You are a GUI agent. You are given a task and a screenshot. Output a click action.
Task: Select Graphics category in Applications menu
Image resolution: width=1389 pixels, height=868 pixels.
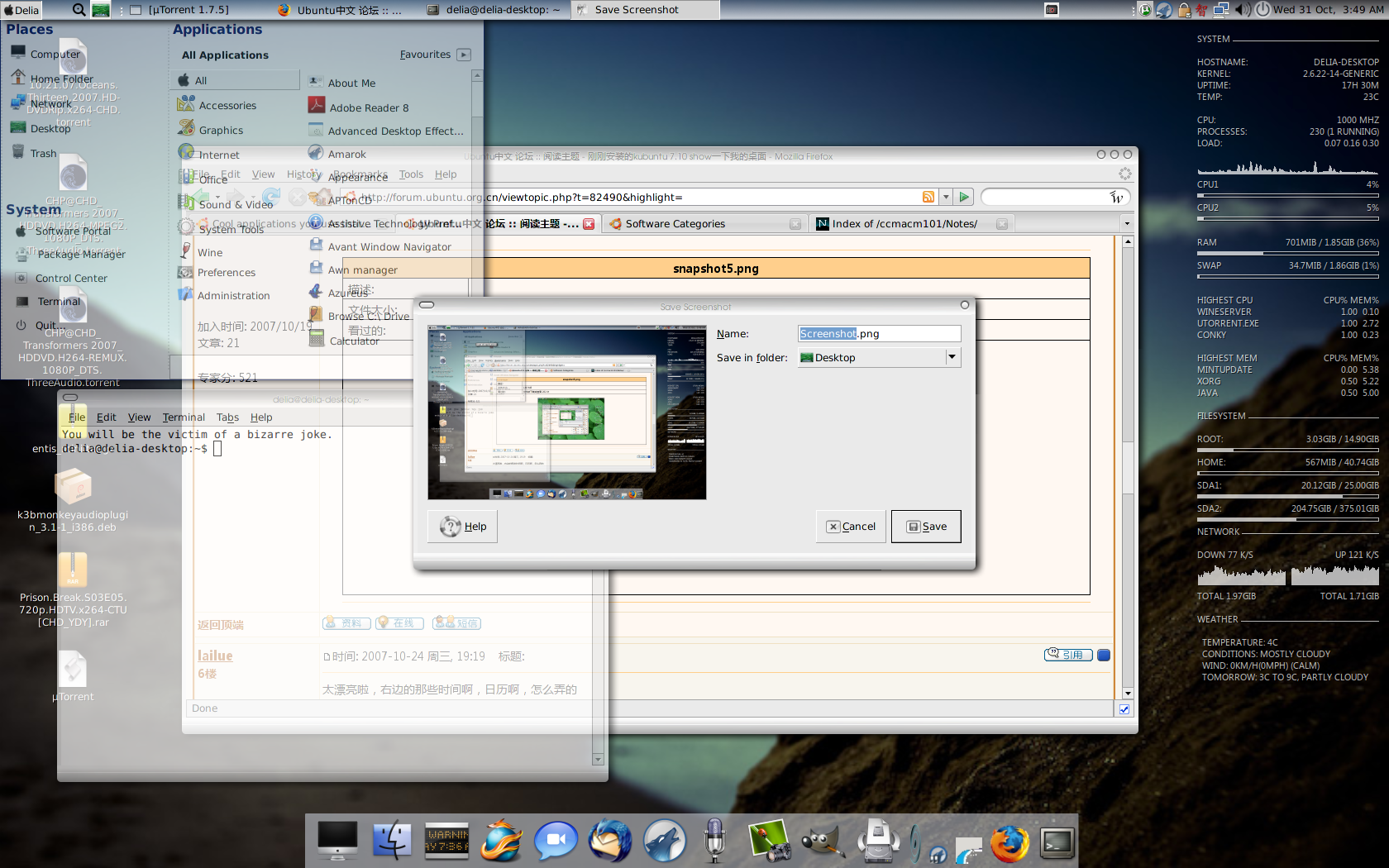(212, 130)
